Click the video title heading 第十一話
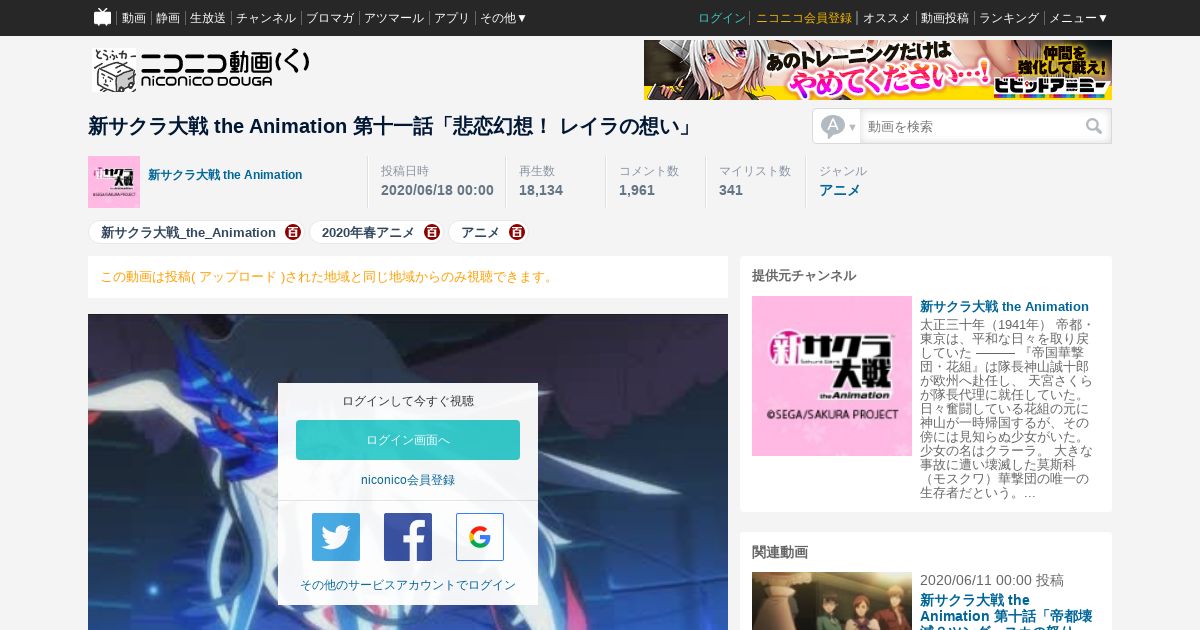This screenshot has height=630, width=1200. pos(392,126)
